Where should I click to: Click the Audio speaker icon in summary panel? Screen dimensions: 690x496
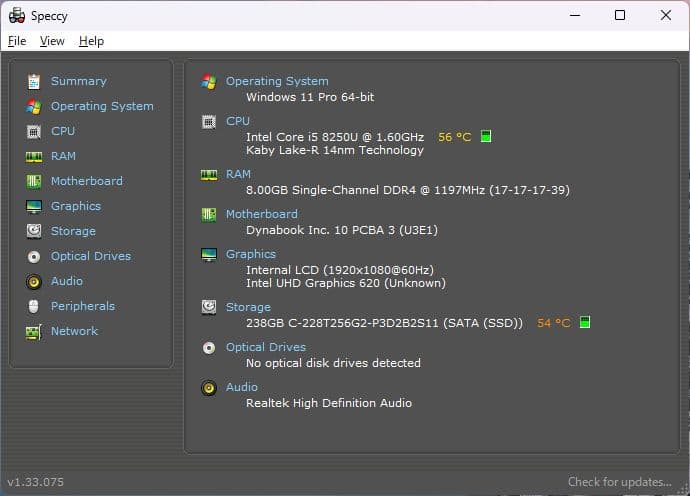[x=209, y=388]
